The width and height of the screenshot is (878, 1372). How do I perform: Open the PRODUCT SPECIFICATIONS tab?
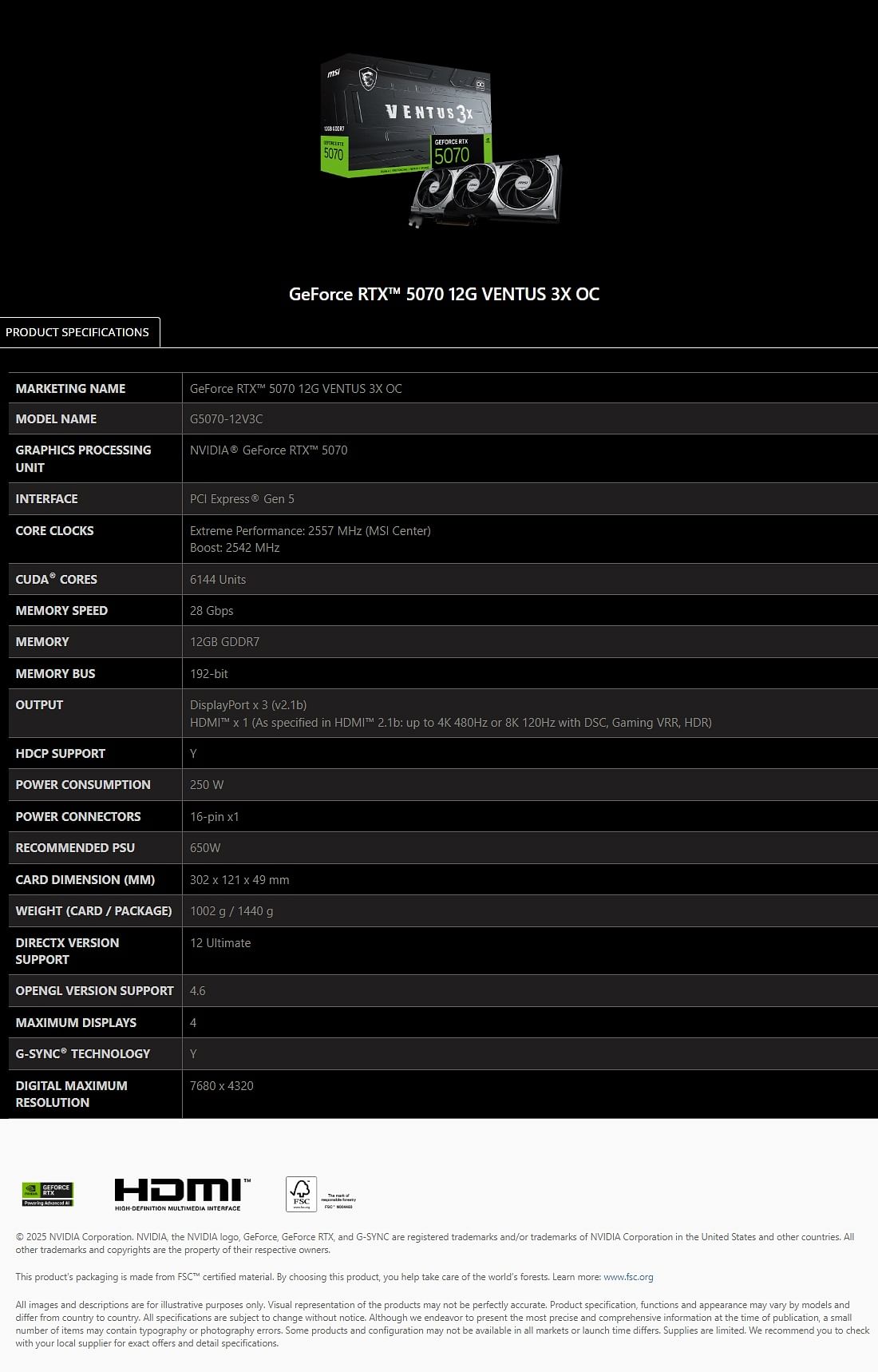point(77,332)
